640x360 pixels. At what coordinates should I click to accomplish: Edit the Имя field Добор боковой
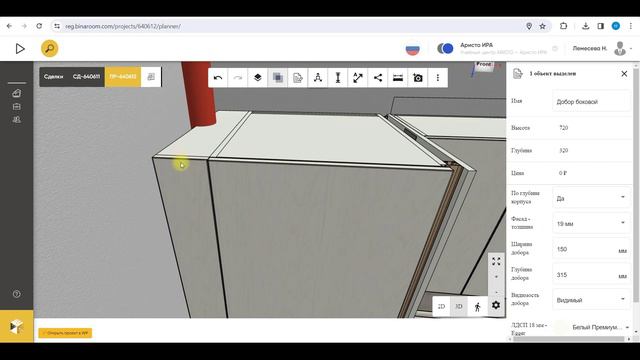[591, 102]
